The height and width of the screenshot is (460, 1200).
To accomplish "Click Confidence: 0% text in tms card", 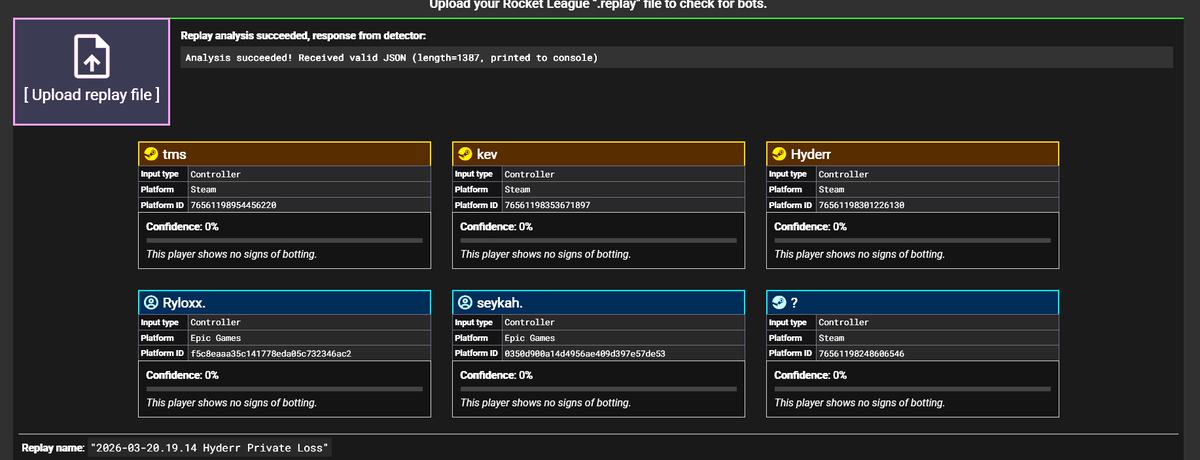I will [x=182, y=227].
